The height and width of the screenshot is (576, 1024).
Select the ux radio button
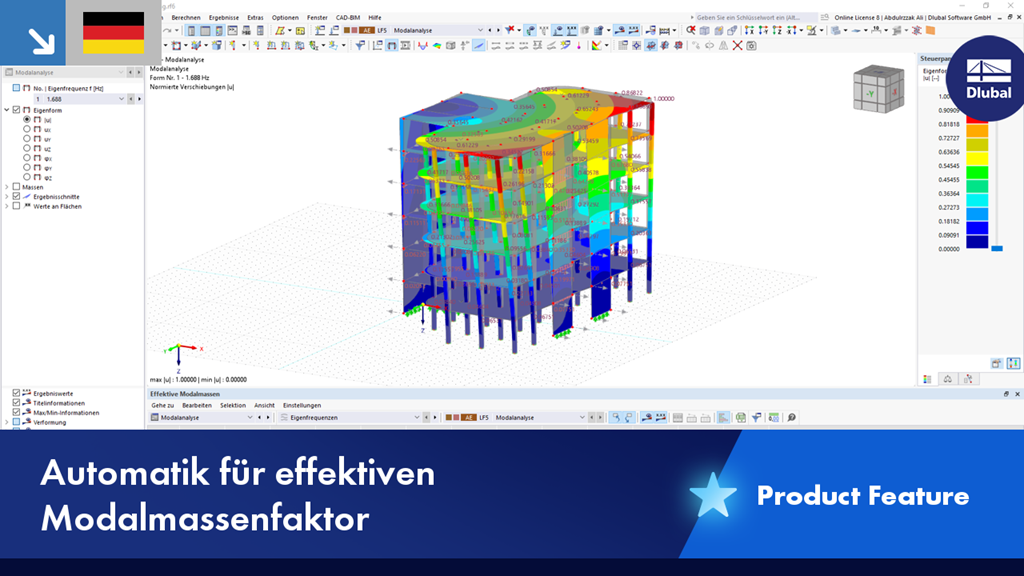click(x=27, y=129)
